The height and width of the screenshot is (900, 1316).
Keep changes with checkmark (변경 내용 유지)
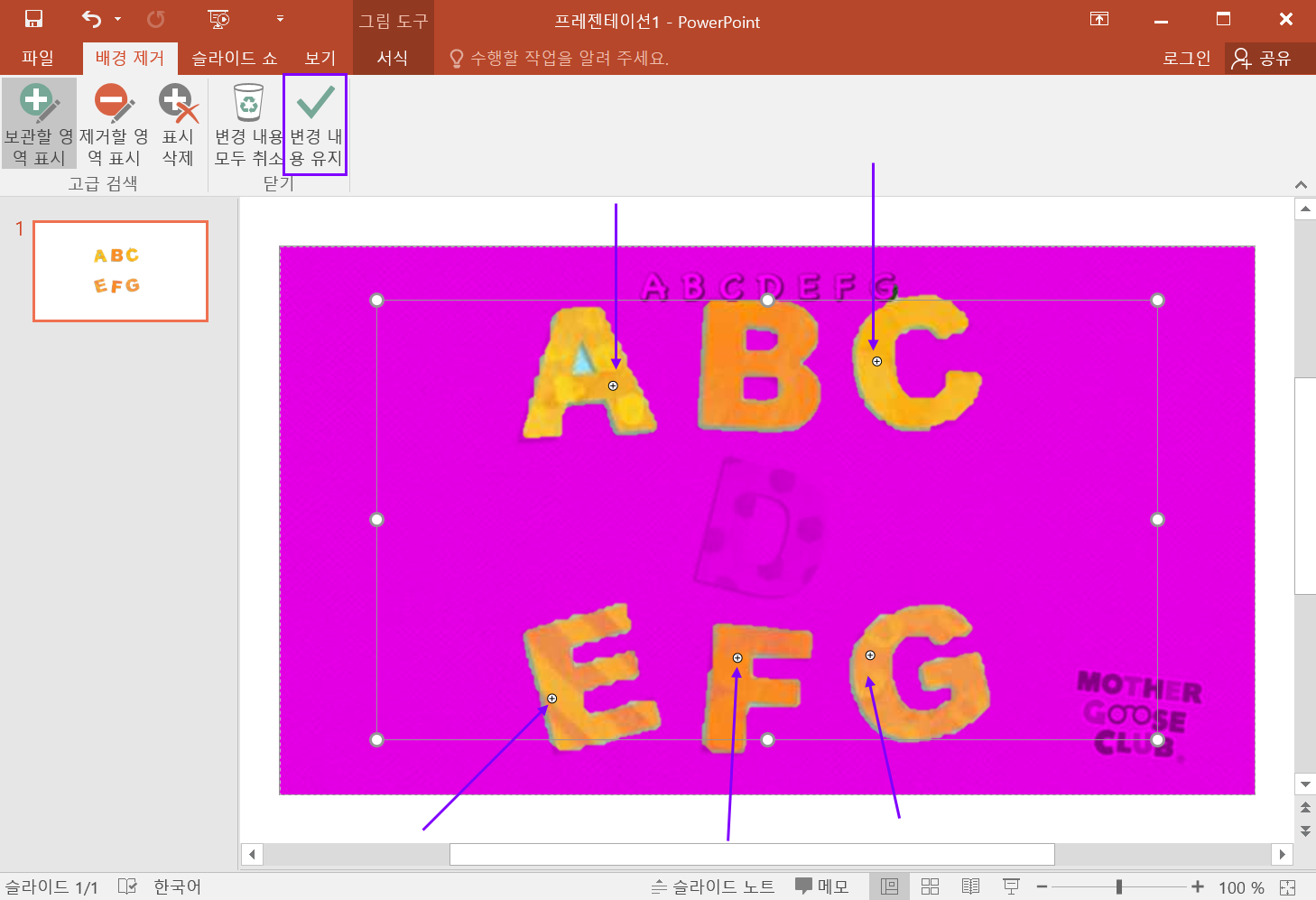coord(315,124)
